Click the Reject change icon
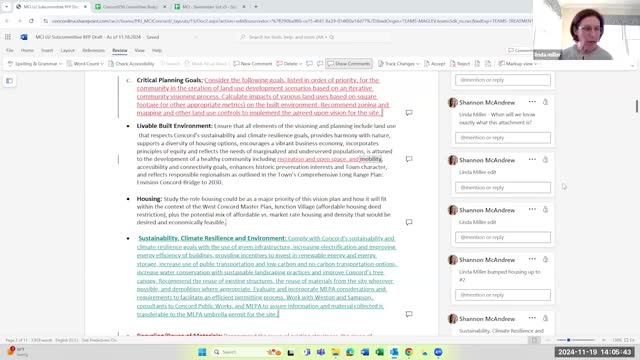The height and width of the screenshot is (360, 640). tap(453, 64)
